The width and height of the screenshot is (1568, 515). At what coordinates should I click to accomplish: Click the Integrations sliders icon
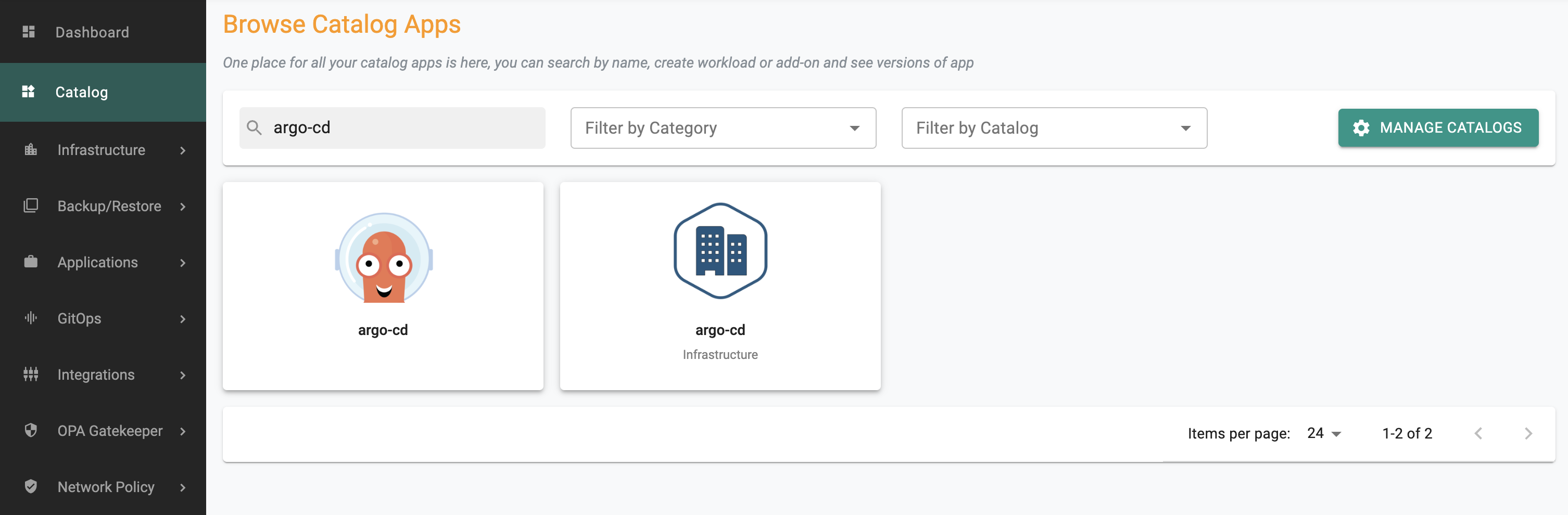(x=30, y=375)
